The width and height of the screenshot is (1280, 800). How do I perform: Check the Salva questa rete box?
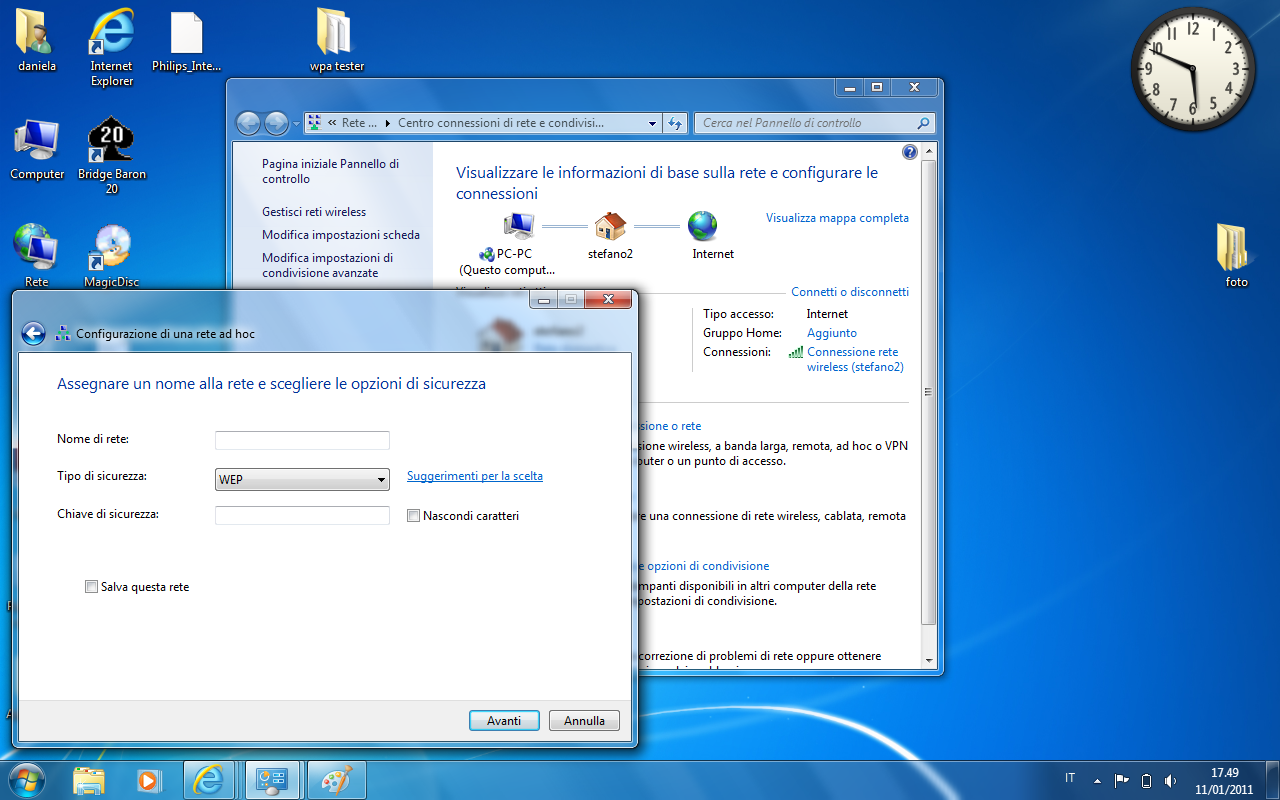click(92, 587)
